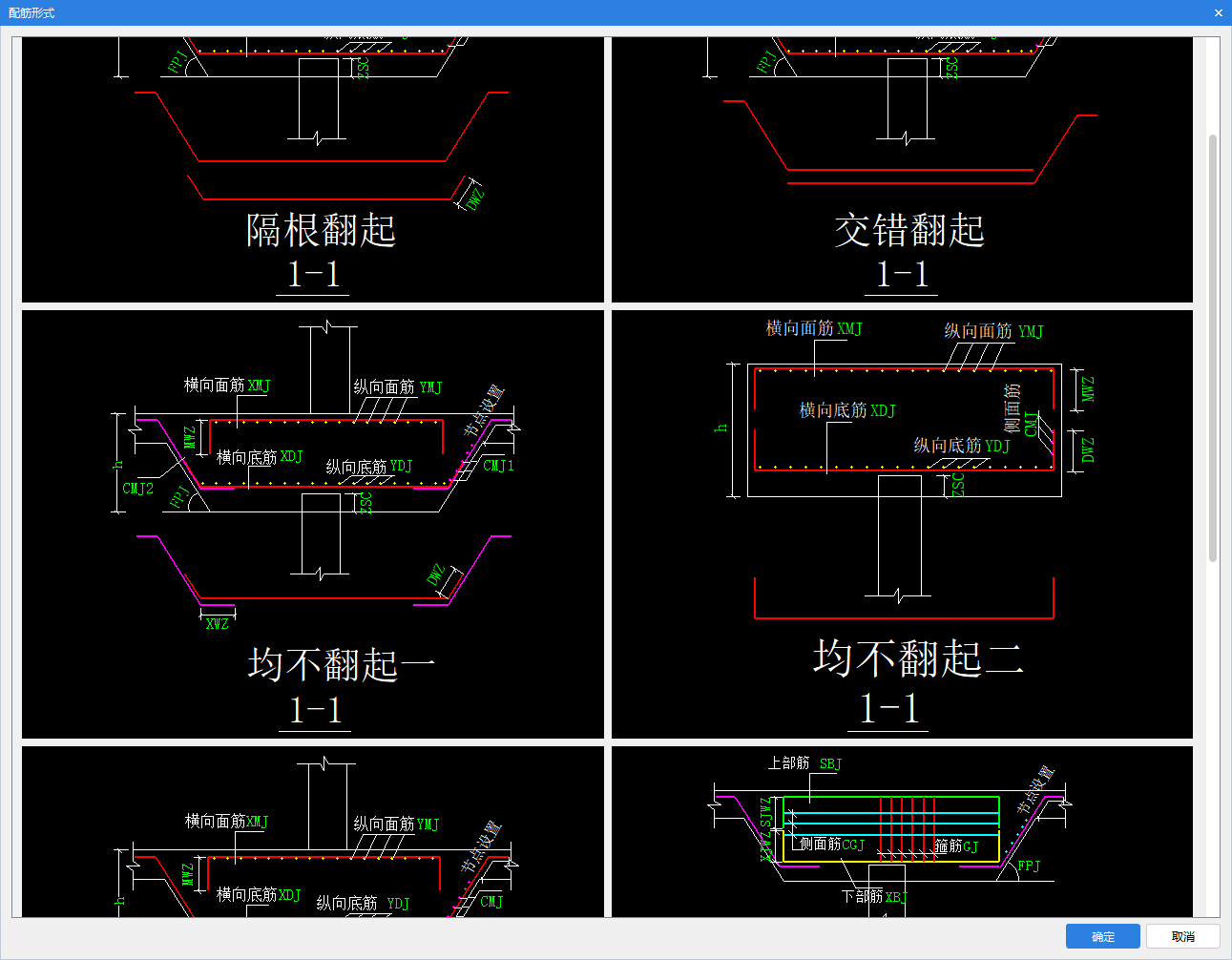Click the 隔根翻起 caption text
This screenshot has width=1232, height=960.
point(321,231)
